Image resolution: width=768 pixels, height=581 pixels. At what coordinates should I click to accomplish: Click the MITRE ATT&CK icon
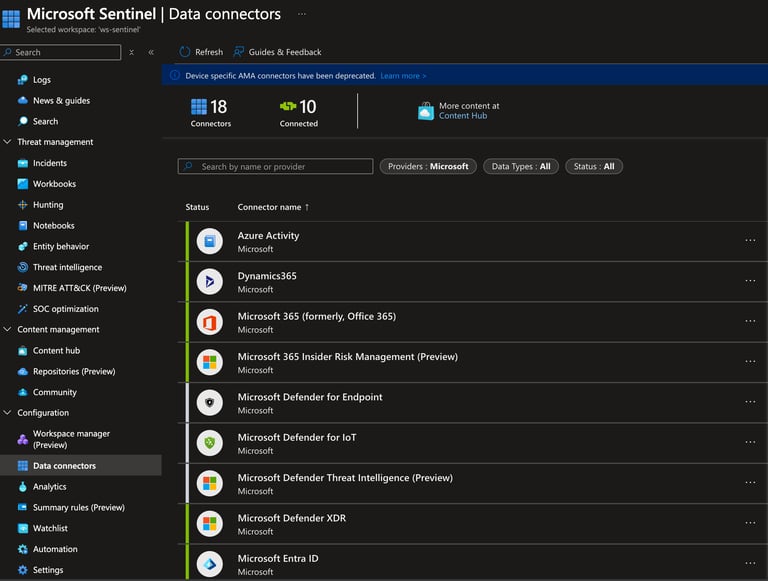[x=23, y=288]
